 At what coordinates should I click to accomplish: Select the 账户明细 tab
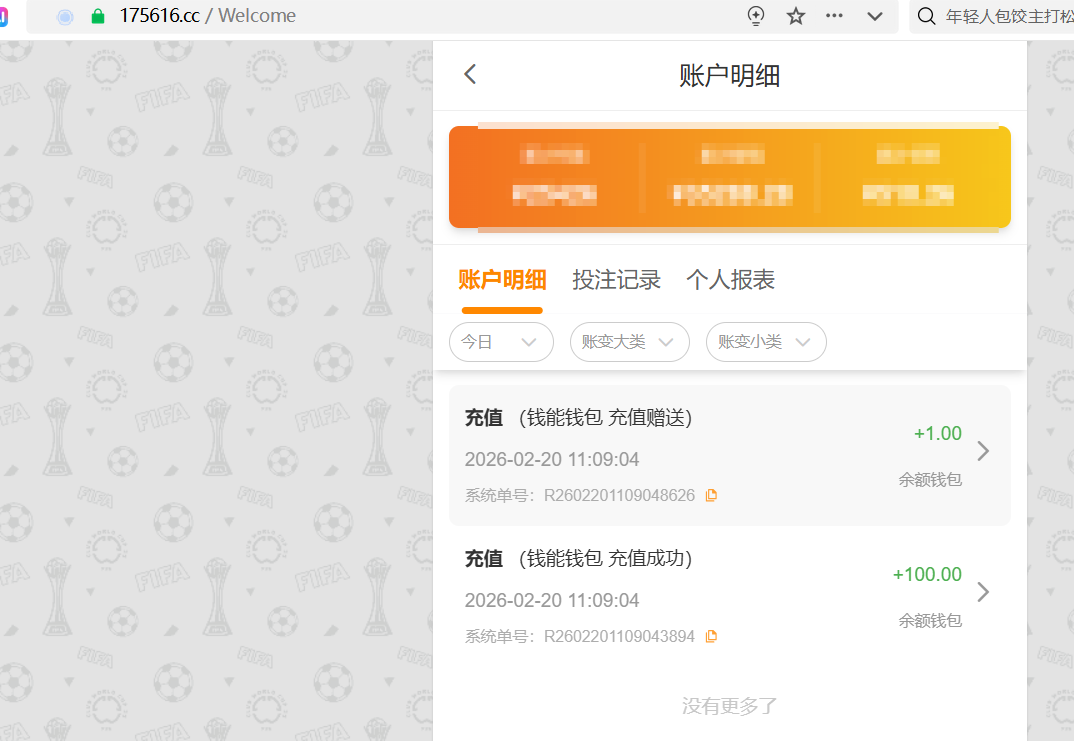point(502,280)
